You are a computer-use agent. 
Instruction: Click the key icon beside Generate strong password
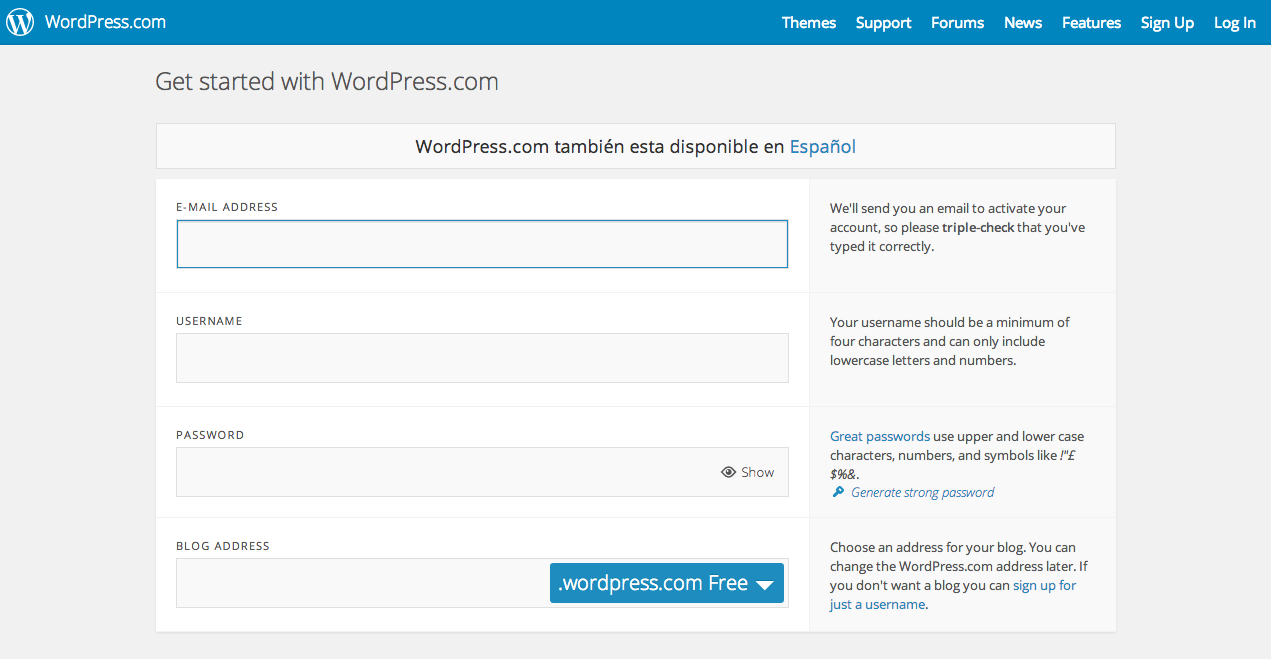[838, 492]
